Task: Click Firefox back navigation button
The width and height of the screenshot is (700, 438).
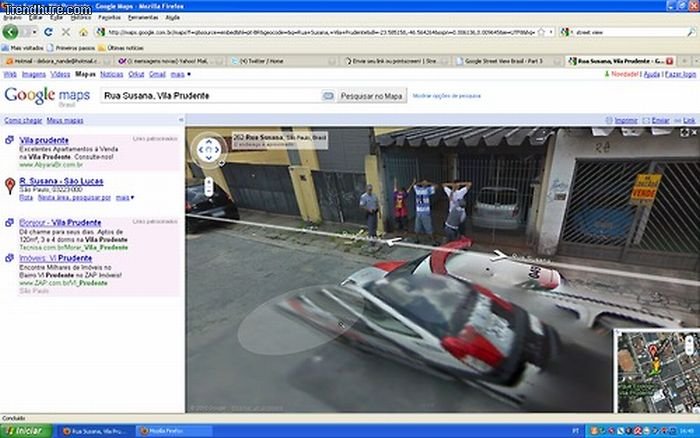Action: (12, 32)
